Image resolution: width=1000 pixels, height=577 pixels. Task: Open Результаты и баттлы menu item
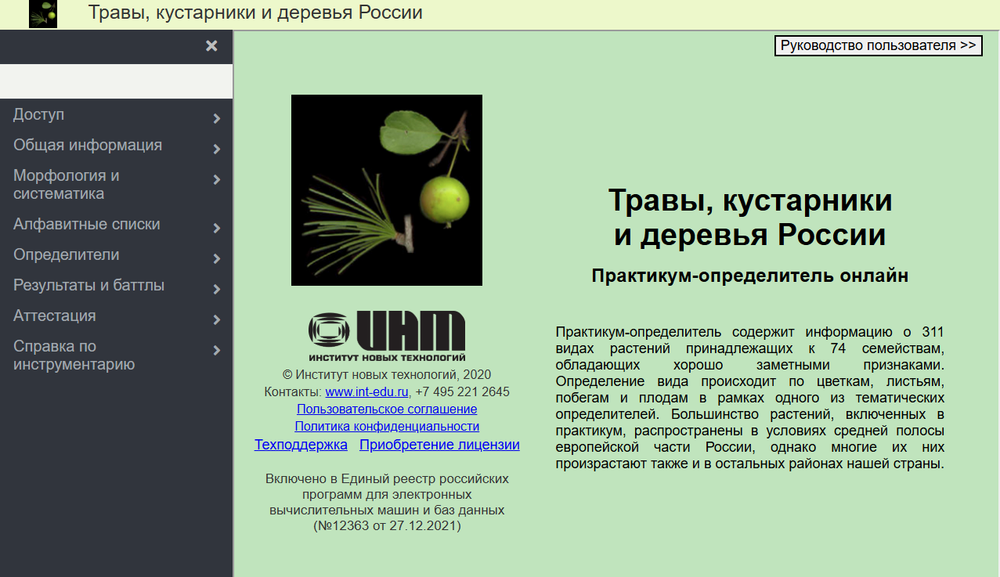(89, 285)
